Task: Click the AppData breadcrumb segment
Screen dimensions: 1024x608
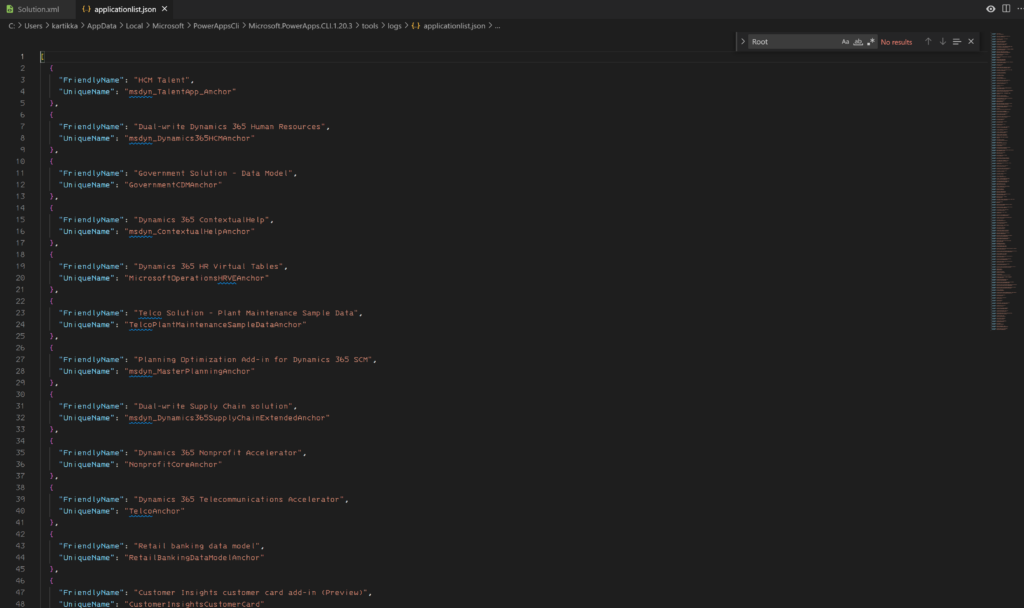Action: 101,25
